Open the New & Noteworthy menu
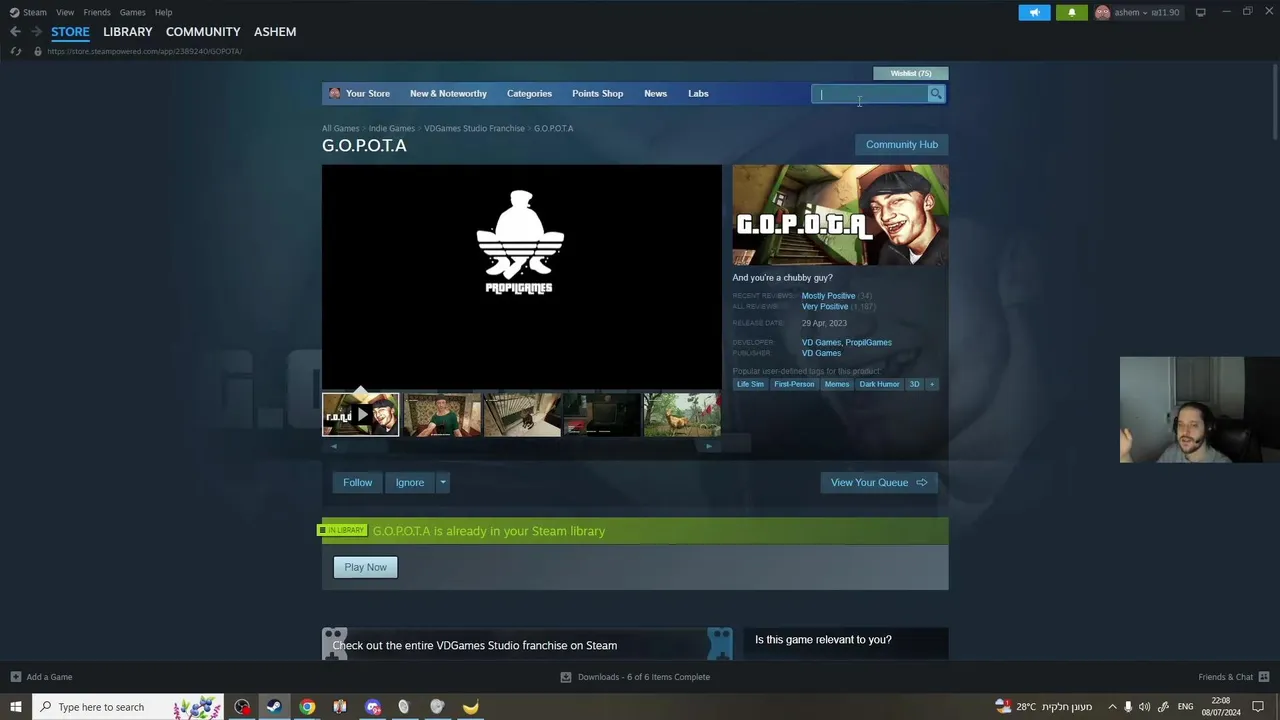 pyautogui.click(x=448, y=94)
